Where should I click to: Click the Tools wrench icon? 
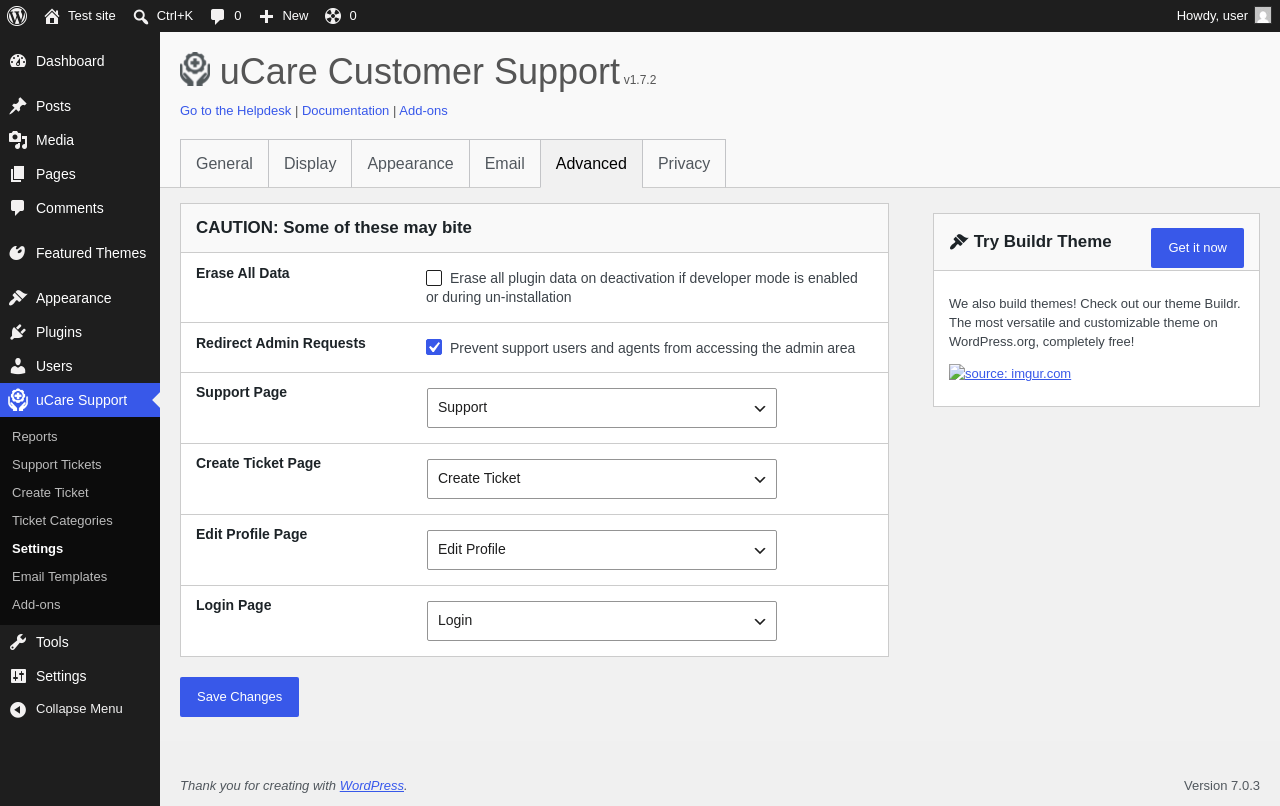click(18, 642)
